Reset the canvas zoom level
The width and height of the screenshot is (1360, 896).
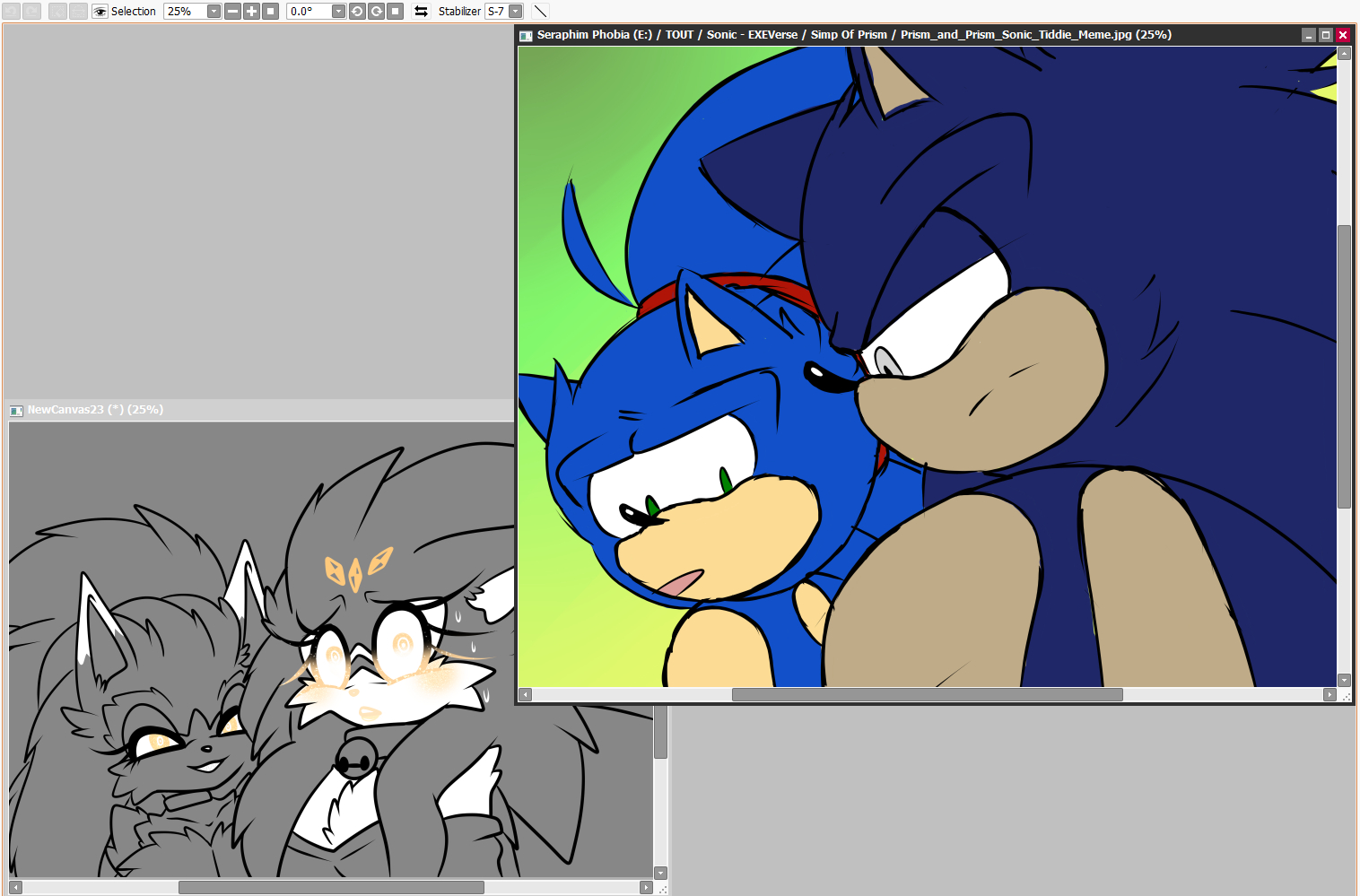click(x=270, y=12)
